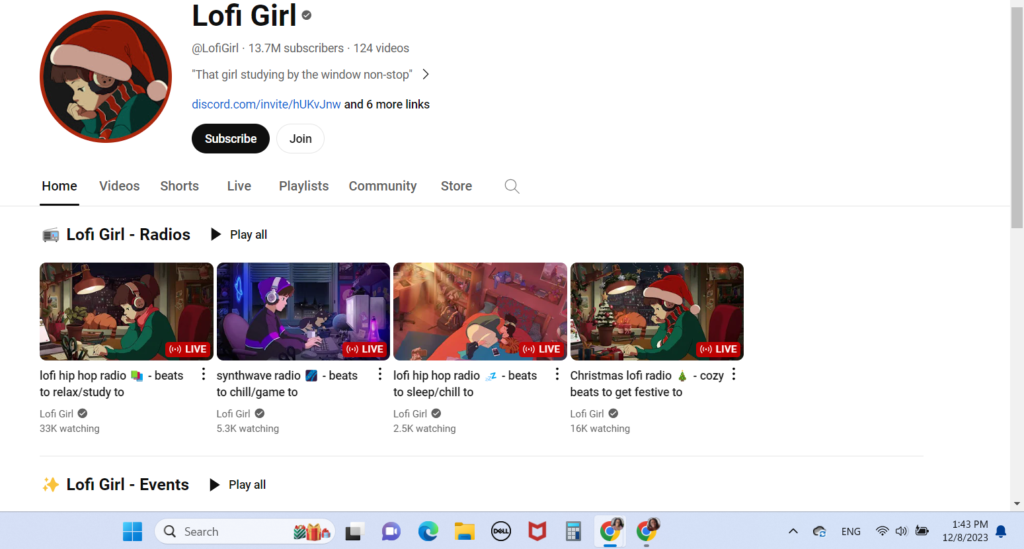Open the options menu for Christmas lofi radio
This screenshot has width=1024, height=549.
(734, 374)
